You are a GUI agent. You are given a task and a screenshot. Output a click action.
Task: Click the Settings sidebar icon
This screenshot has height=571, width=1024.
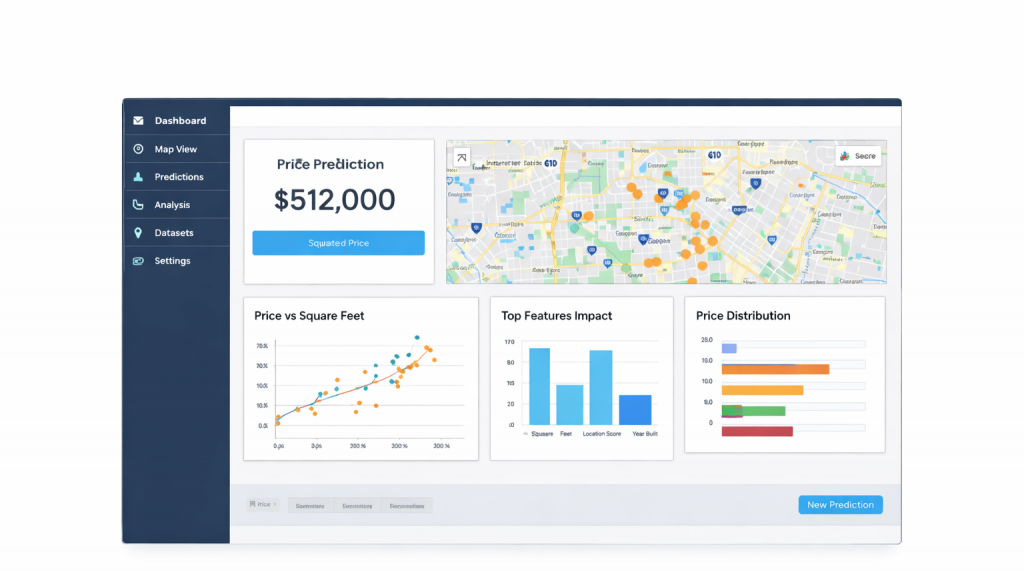(138, 261)
